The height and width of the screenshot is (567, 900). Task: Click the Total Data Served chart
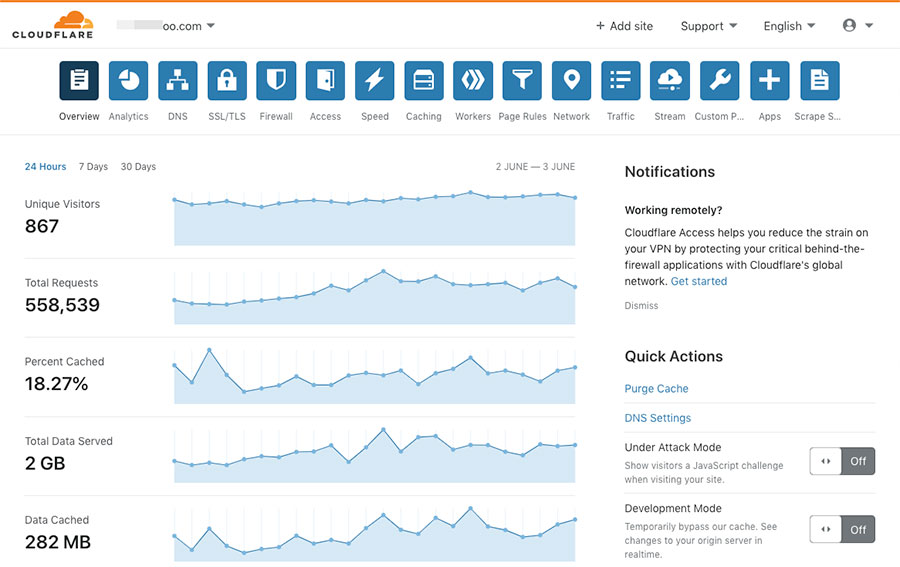(x=375, y=455)
